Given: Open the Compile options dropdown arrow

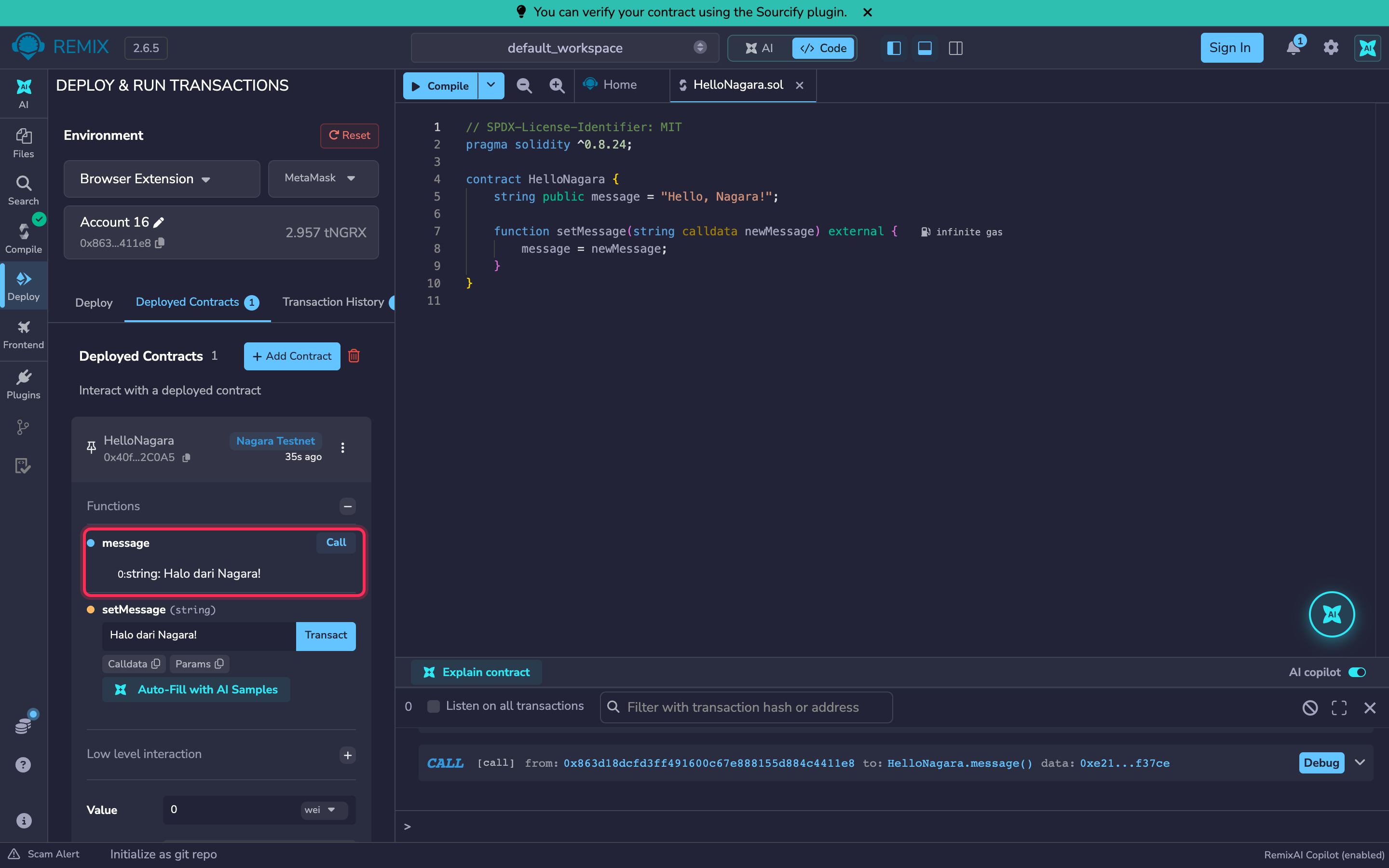Looking at the screenshot, I should [x=491, y=85].
